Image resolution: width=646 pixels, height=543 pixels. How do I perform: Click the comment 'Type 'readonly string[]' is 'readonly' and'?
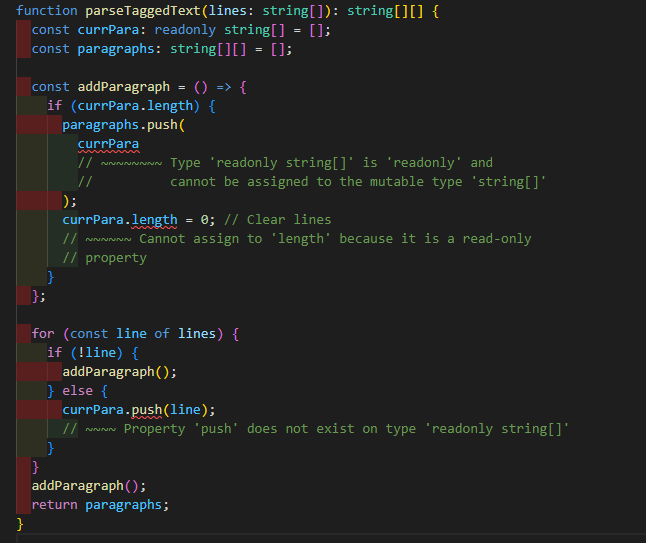[x=331, y=163]
